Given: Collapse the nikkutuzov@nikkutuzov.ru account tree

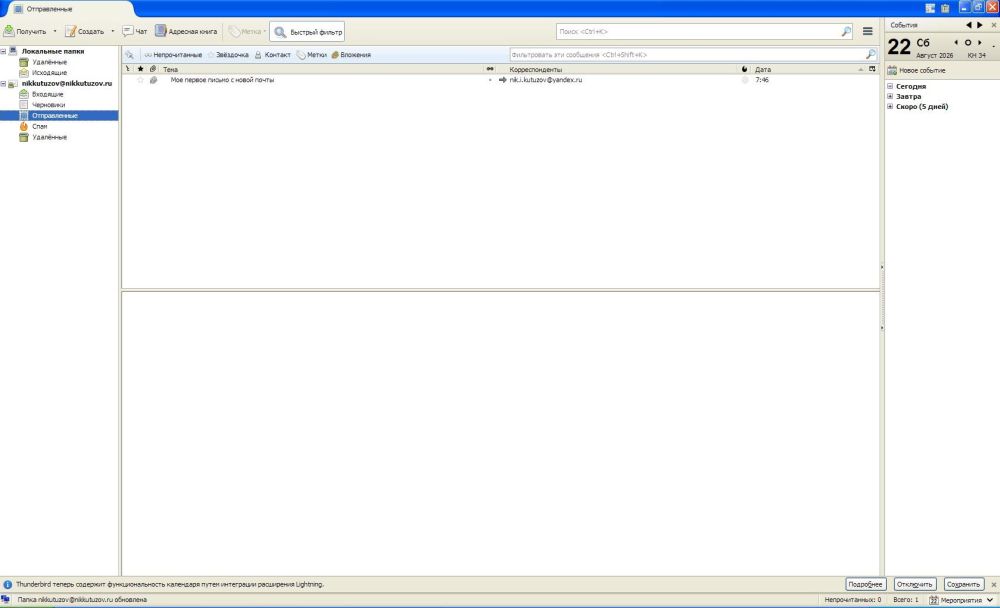Looking at the screenshot, I should point(3,84).
